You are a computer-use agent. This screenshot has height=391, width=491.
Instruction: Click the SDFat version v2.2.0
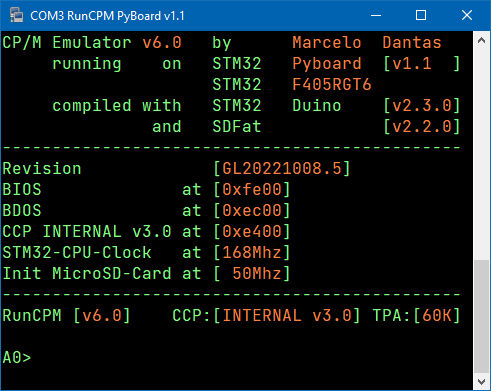422,126
